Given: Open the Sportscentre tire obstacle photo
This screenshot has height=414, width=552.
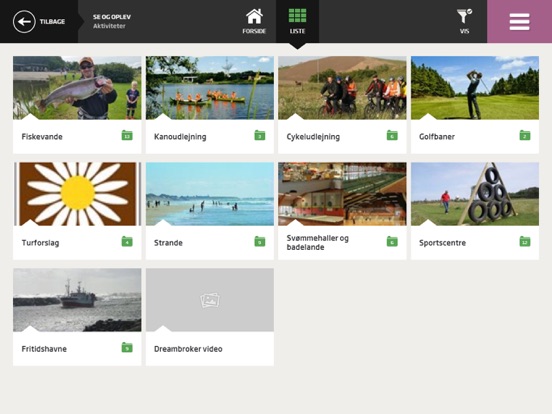Looking at the screenshot, I should tap(475, 194).
